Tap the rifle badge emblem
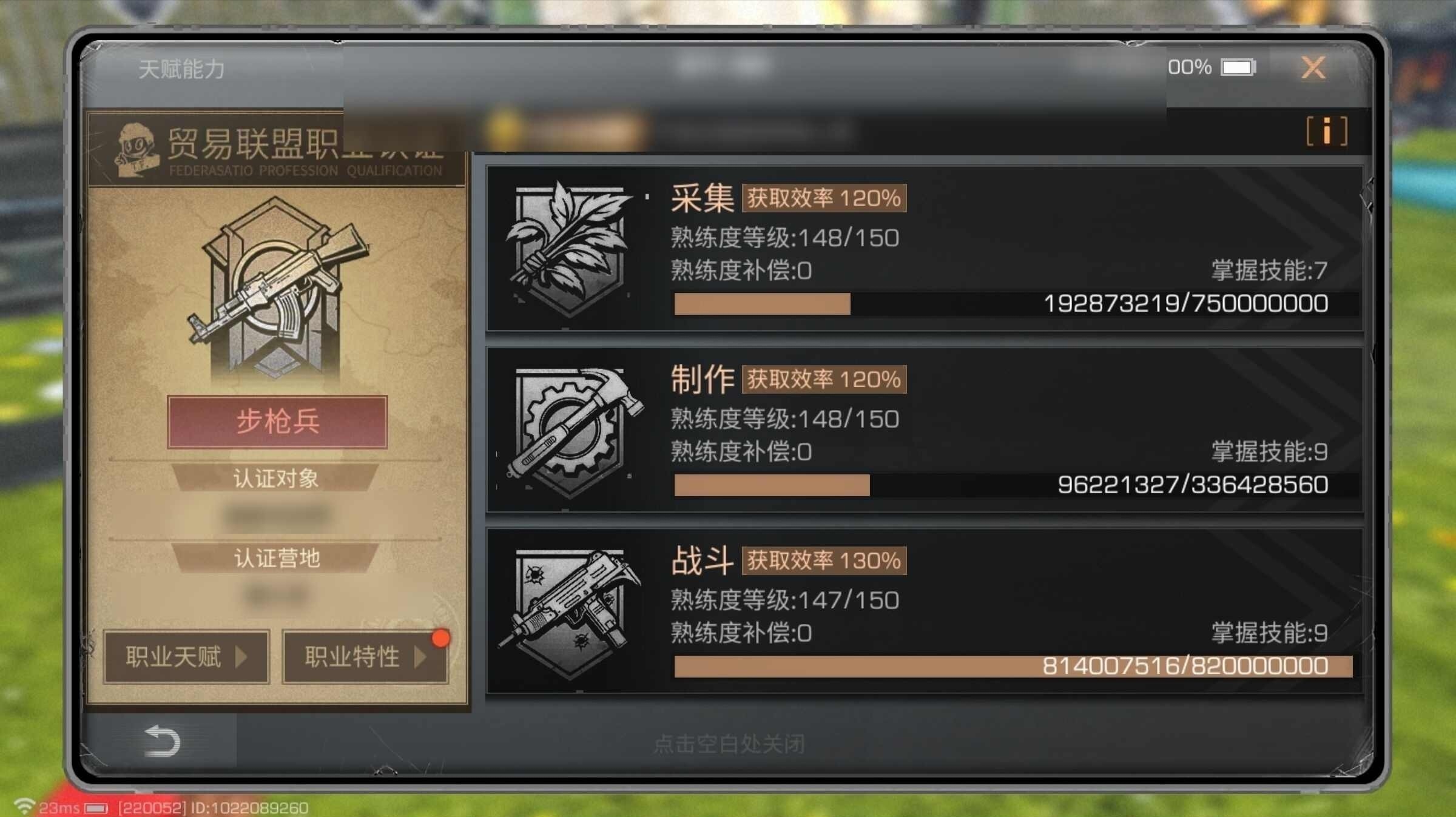Image resolution: width=1456 pixels, height=817 pixels. coord(277,287)
